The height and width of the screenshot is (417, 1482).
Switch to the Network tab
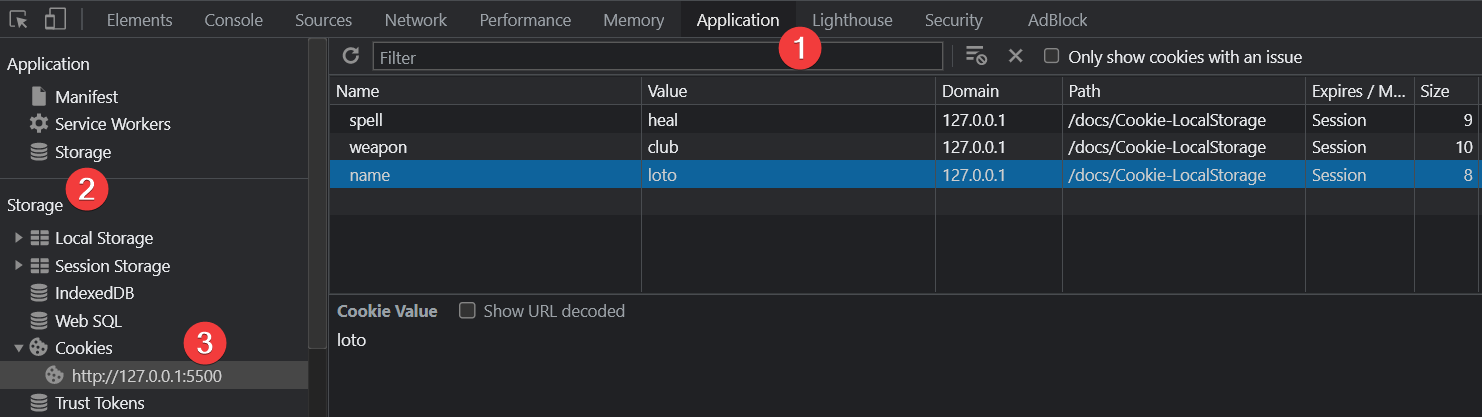415,20
